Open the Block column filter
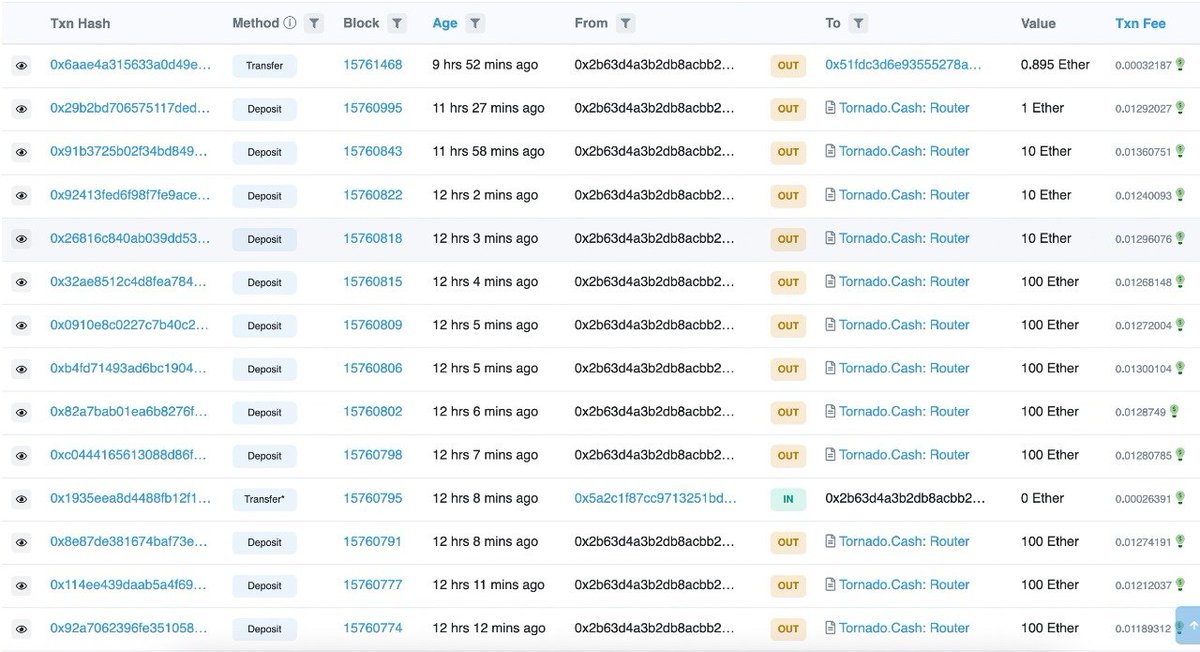Viewport: 1200px width, 652px height. (x=397, y=23)
